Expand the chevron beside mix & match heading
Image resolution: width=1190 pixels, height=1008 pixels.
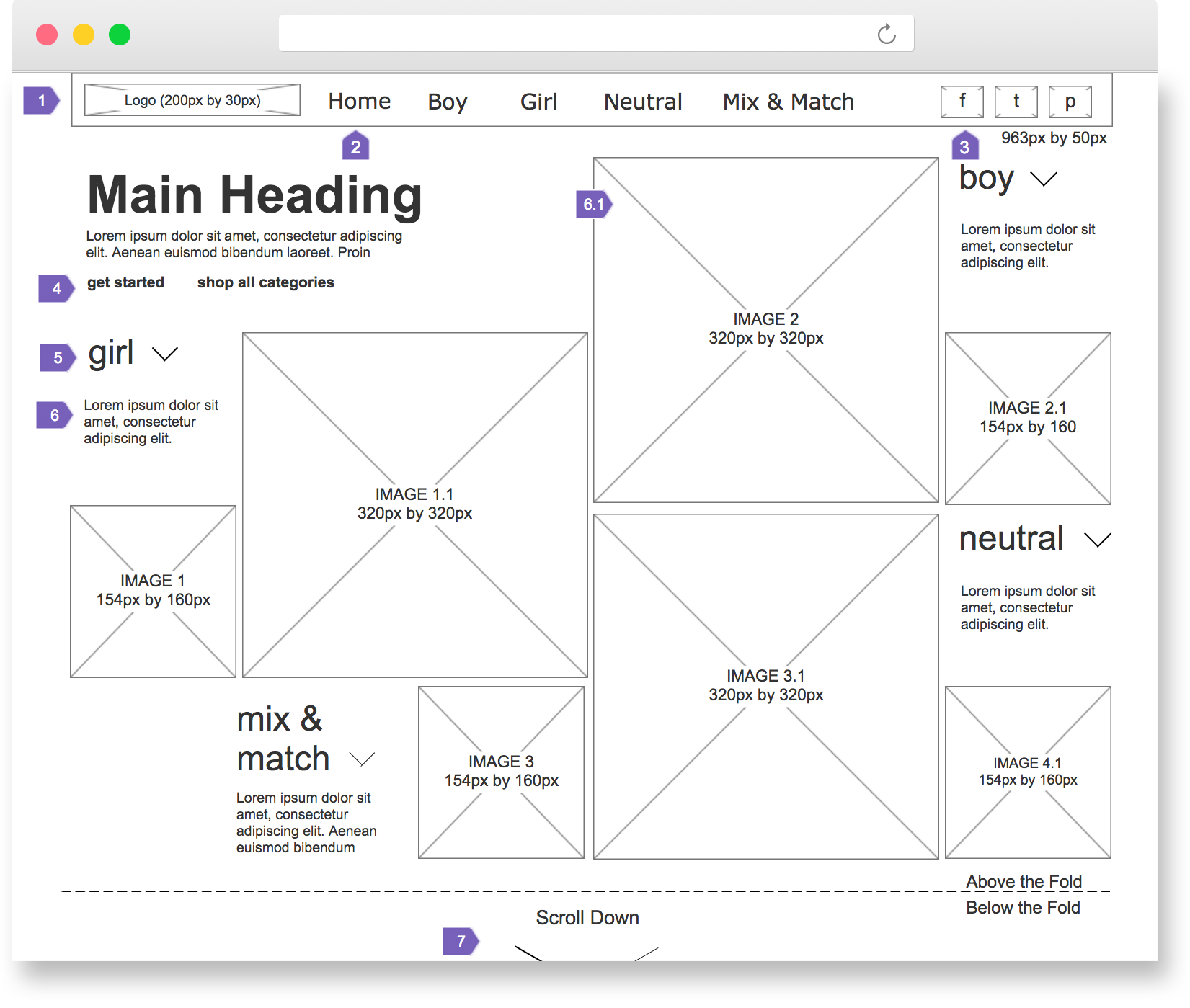(362, 759)
